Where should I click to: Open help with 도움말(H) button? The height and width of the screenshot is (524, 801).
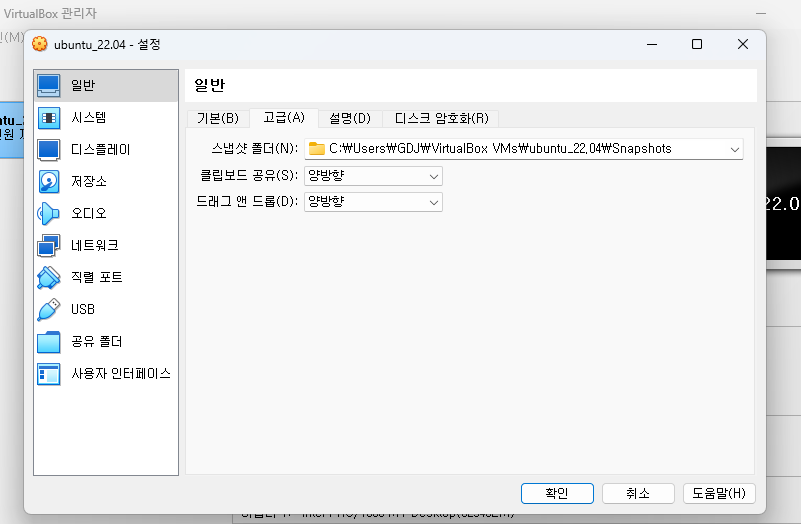point(719,493)
